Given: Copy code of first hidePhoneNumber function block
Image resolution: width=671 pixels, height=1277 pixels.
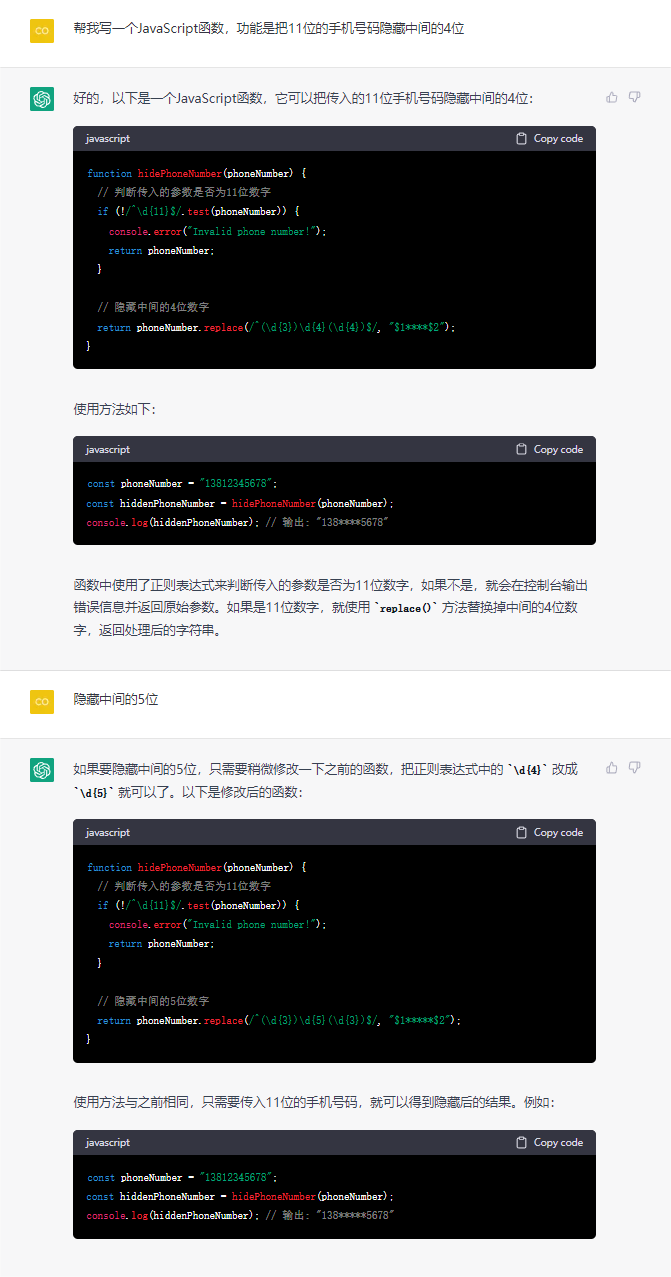Looking at the screenshot, I should pyautogui.click(x=549, y=139).
